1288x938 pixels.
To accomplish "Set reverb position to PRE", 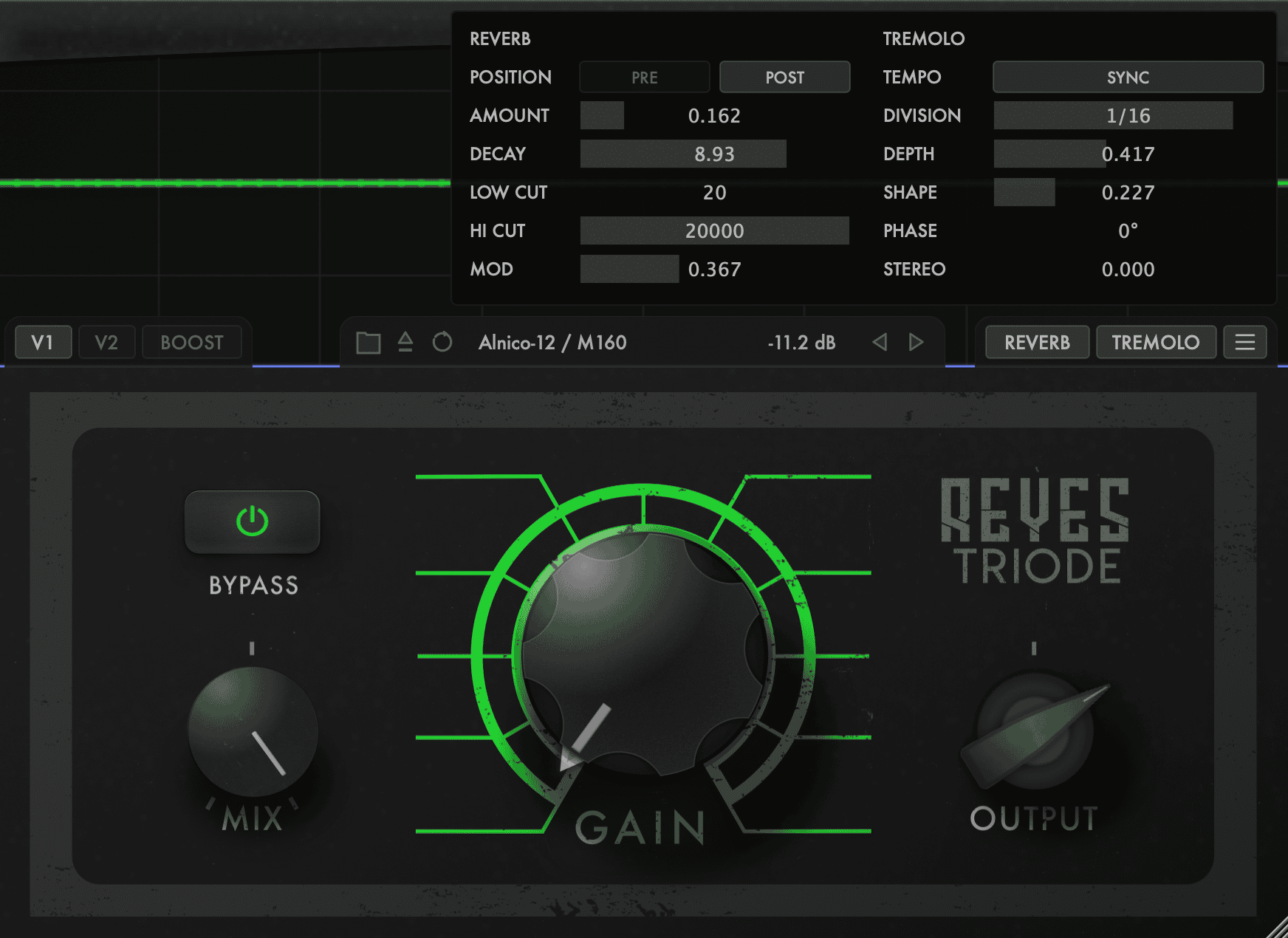I will point(644,77).
